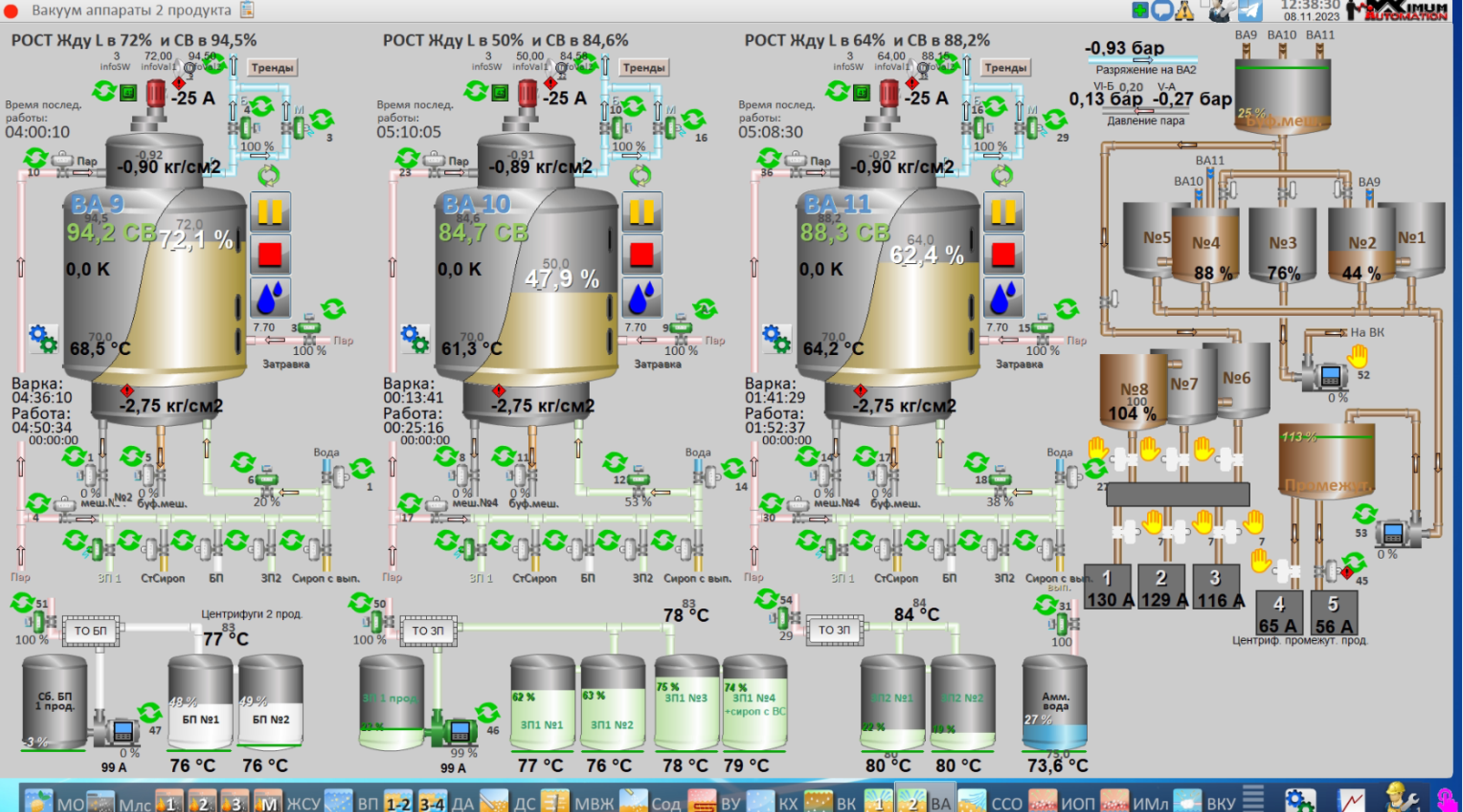Open the gear settings icon for ВА 9
The height and width of the screenshot is (812, 1463).
tap(42, 339)
